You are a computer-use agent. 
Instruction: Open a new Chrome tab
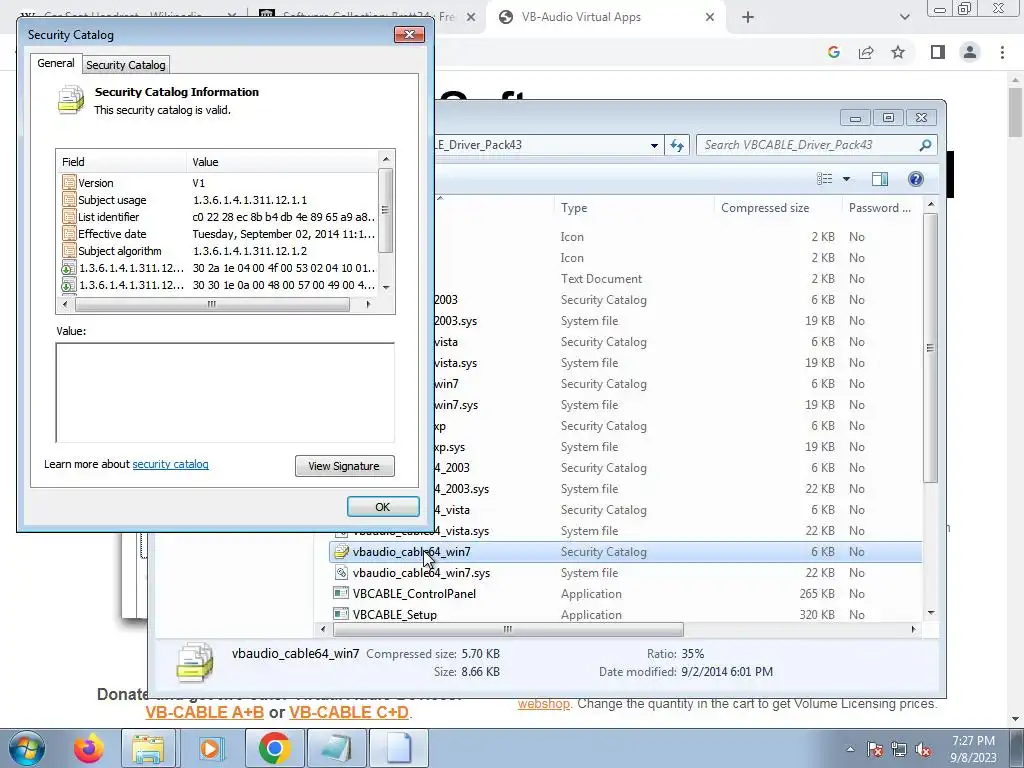(748, 17)
